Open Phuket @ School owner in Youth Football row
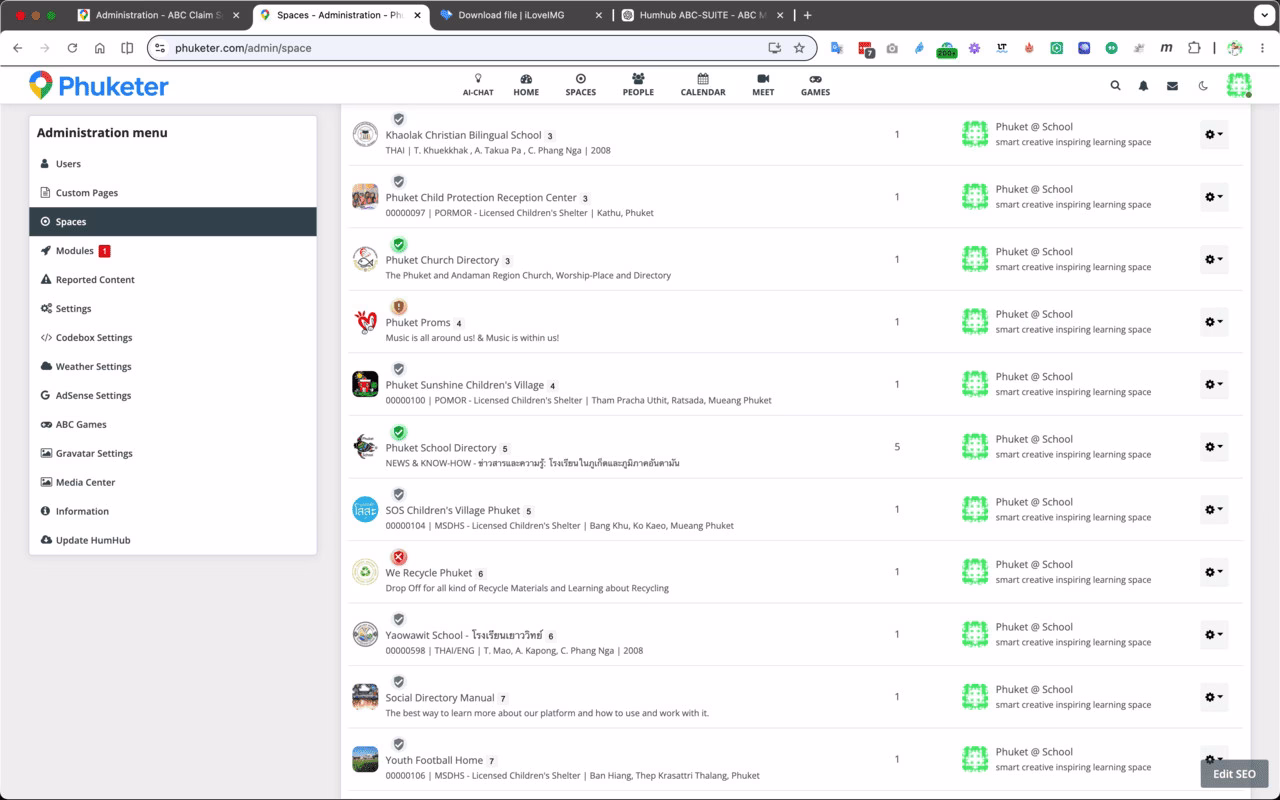The image size is (1280, 800). [x=1034, y=752]
